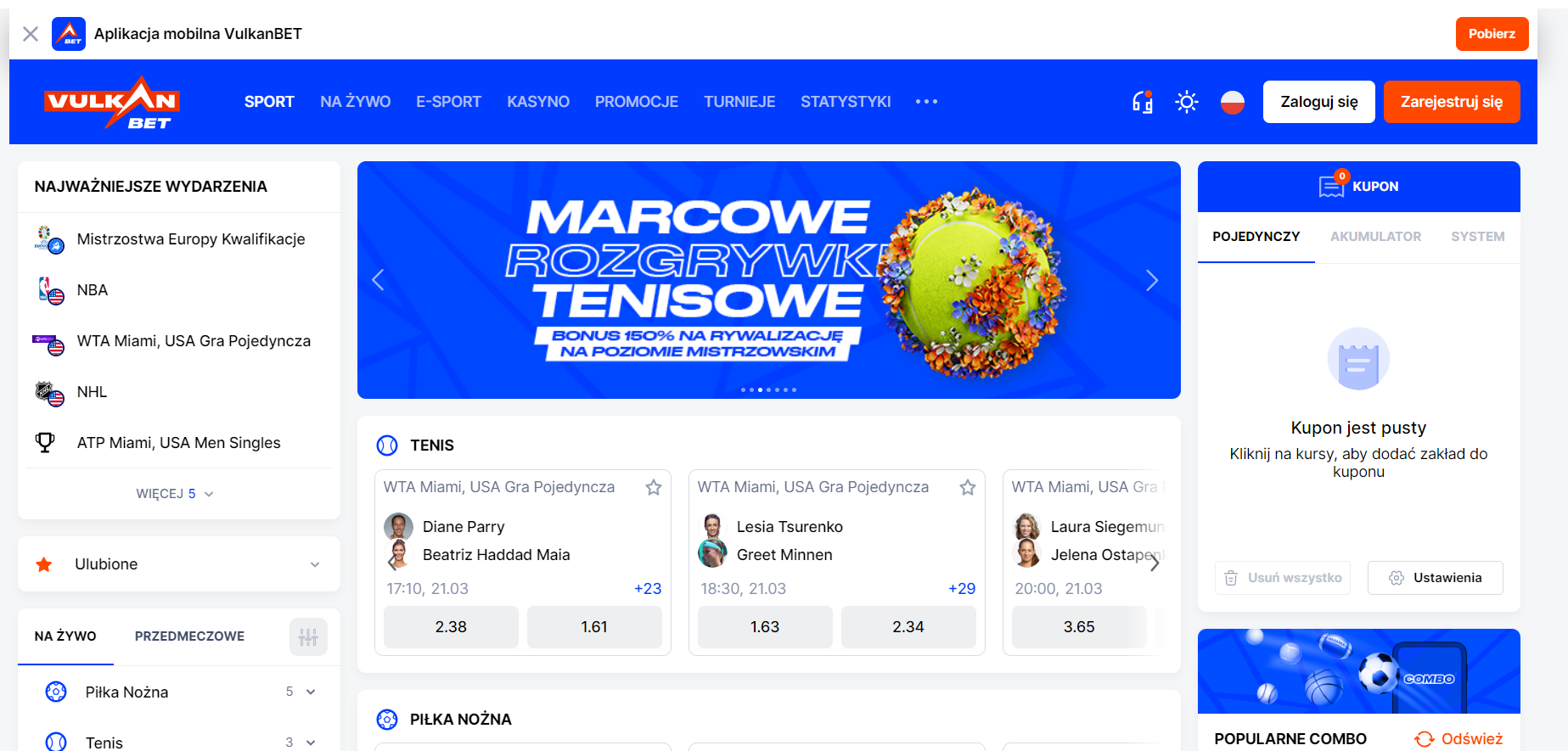Click the Ulubione star icon
Screen dimensions: 1568x751
(x=44, y=564)
